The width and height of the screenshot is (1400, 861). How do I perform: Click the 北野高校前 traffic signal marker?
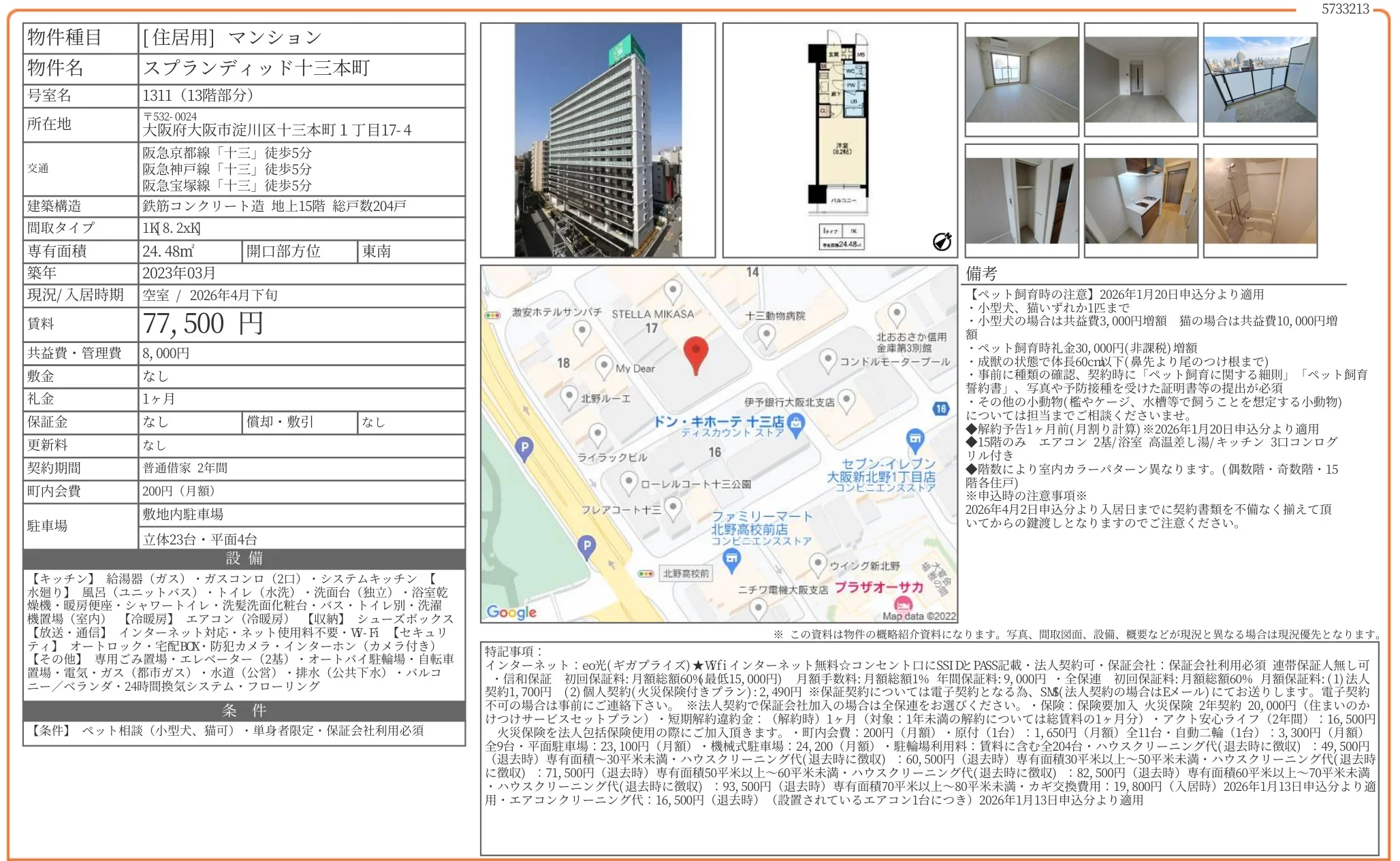646,574
